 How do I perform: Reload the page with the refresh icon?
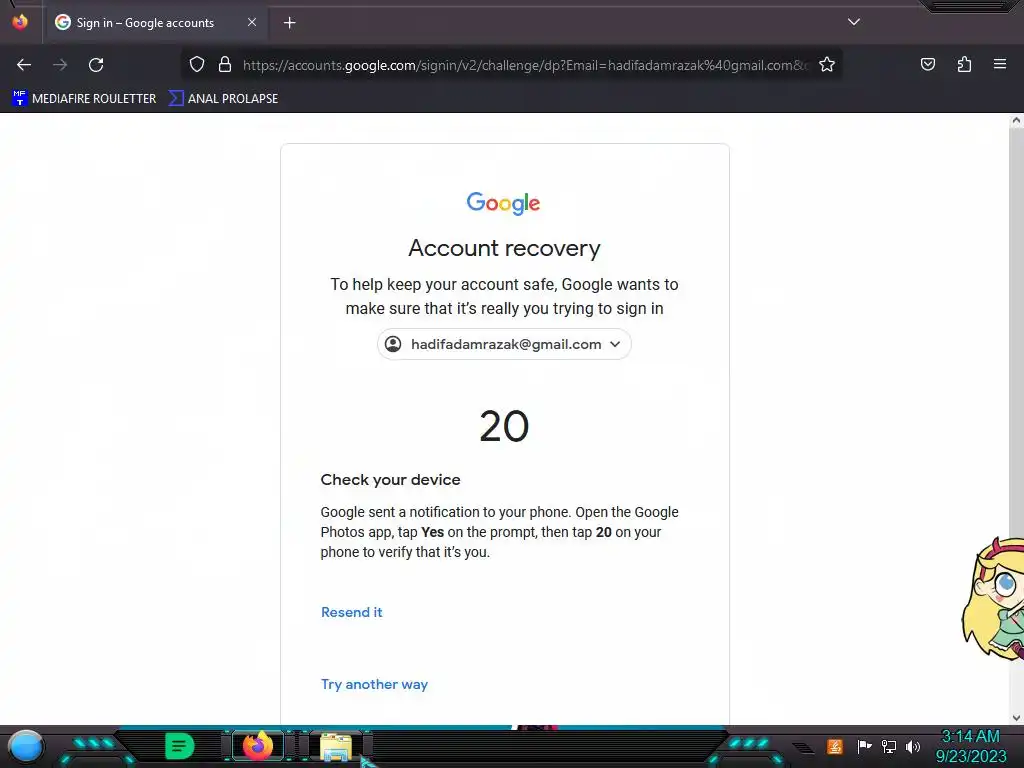click(x=96, y=65)
